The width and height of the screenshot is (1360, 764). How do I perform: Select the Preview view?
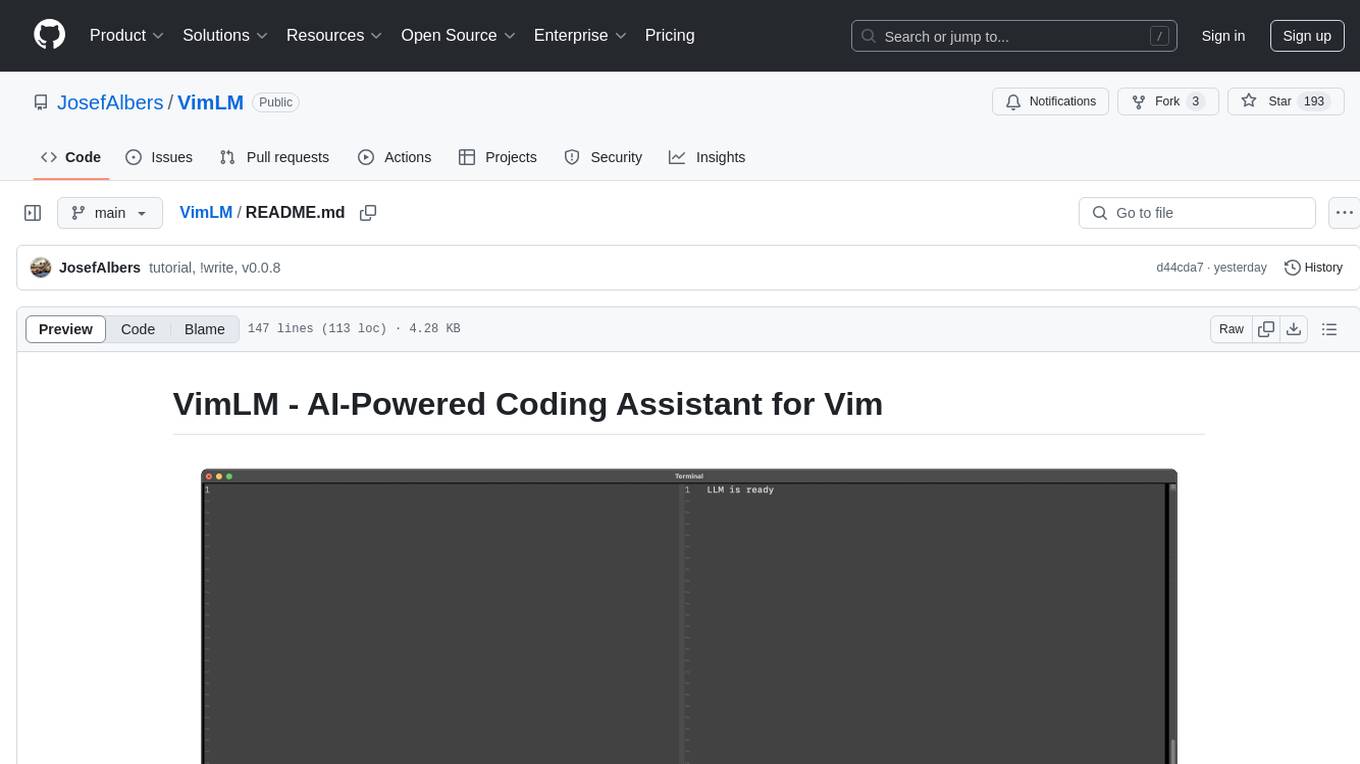(x=66, y=329)
